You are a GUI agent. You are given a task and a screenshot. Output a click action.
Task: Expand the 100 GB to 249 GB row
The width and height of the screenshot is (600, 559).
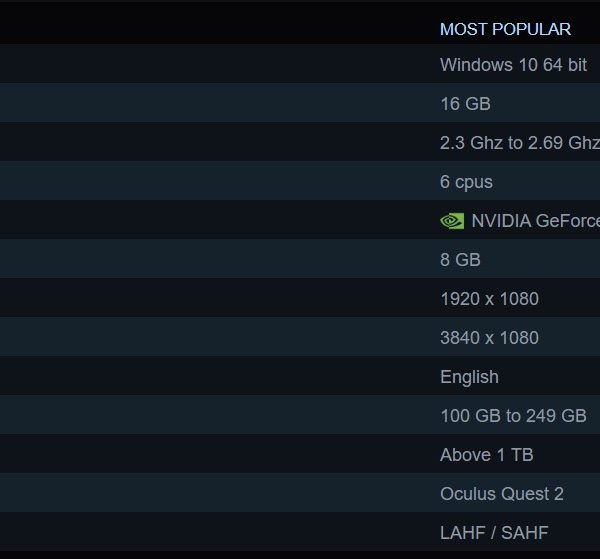[x=300, y=415]
